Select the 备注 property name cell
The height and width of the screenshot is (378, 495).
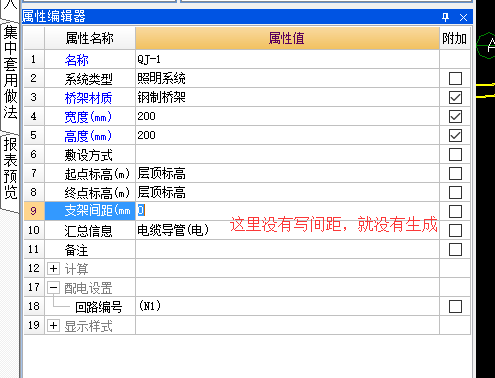(x=90, y=250)
